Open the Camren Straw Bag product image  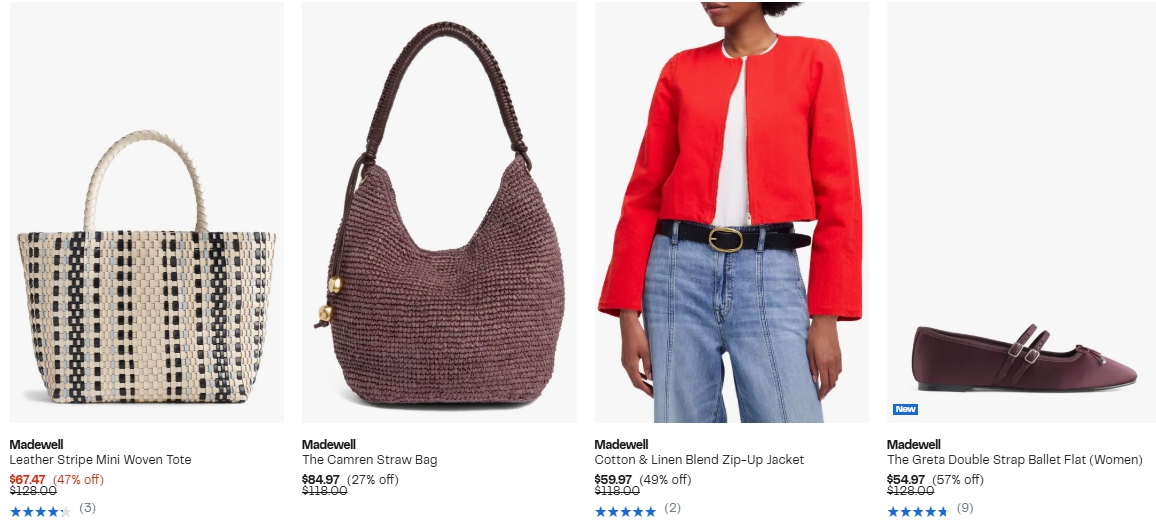point(439,212)
